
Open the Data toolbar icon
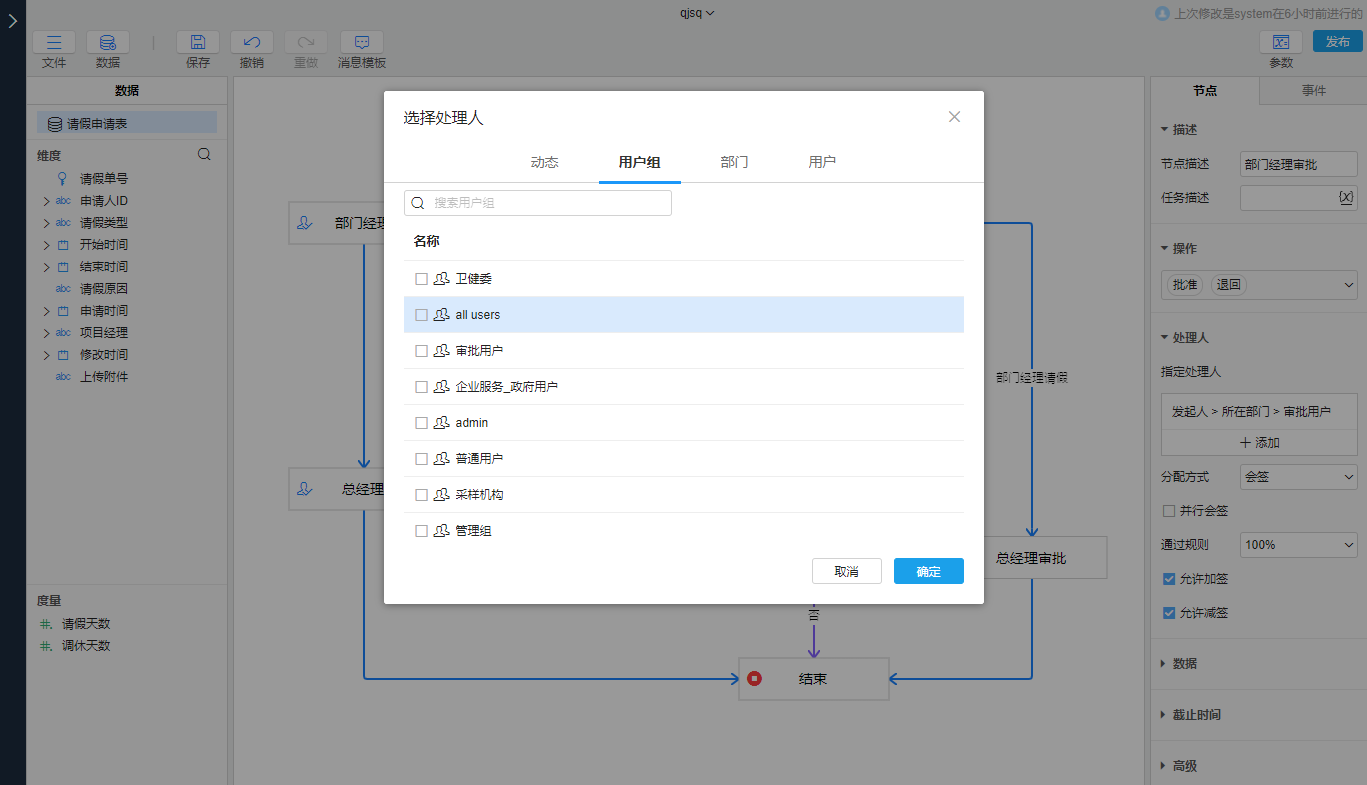(x=108, y=42)
